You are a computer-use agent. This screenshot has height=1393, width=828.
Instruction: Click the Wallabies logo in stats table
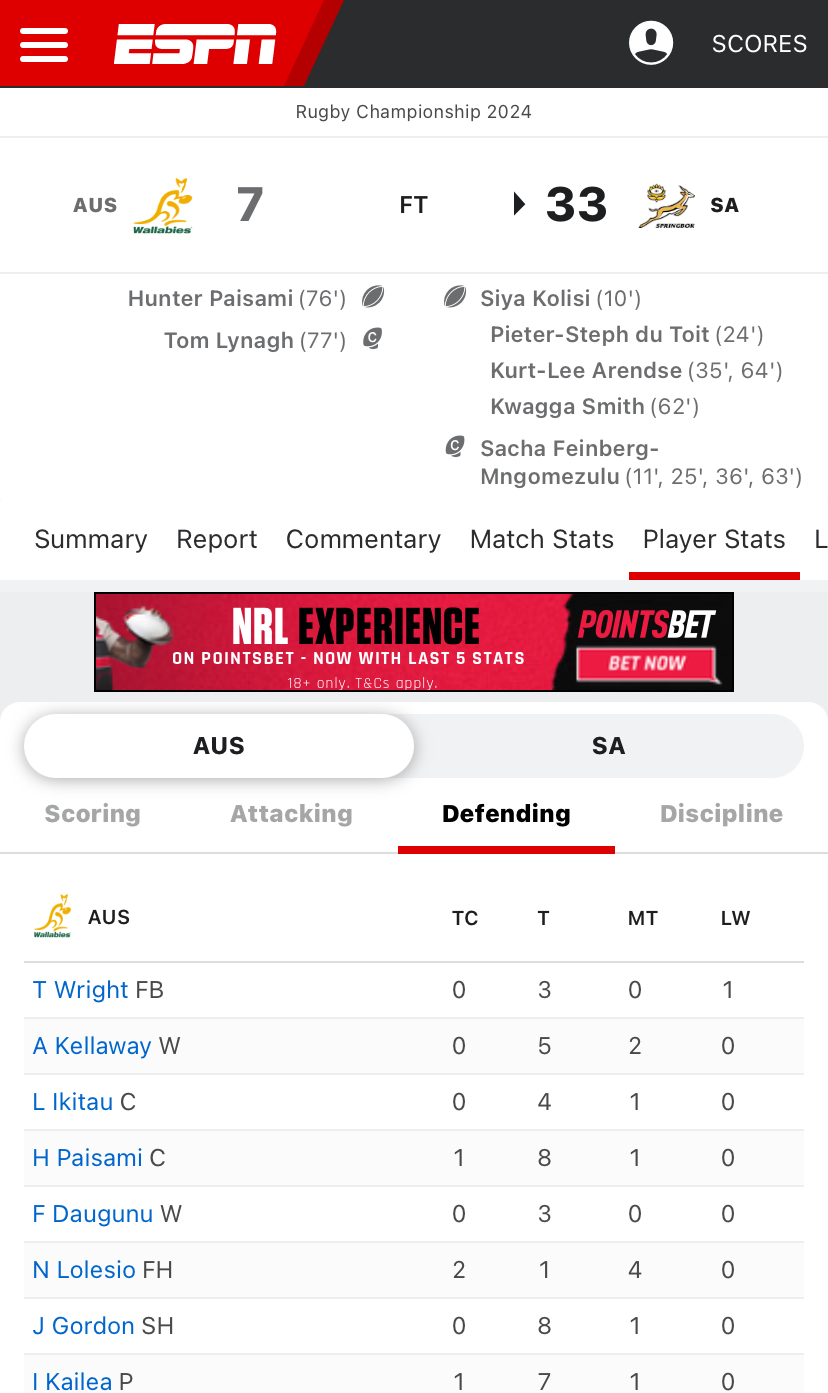[x=52, y=917]
